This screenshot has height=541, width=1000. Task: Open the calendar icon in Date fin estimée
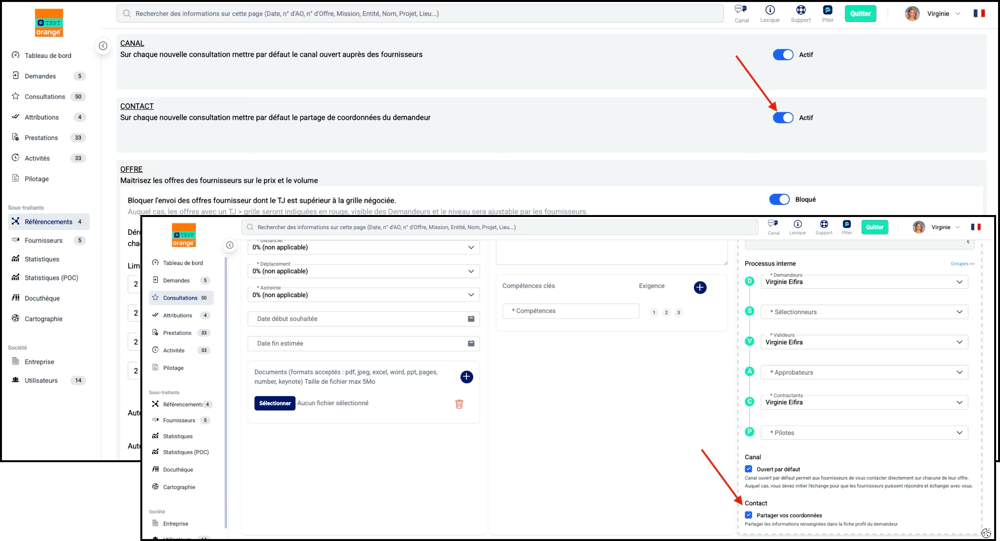click(x=471, y=343)
